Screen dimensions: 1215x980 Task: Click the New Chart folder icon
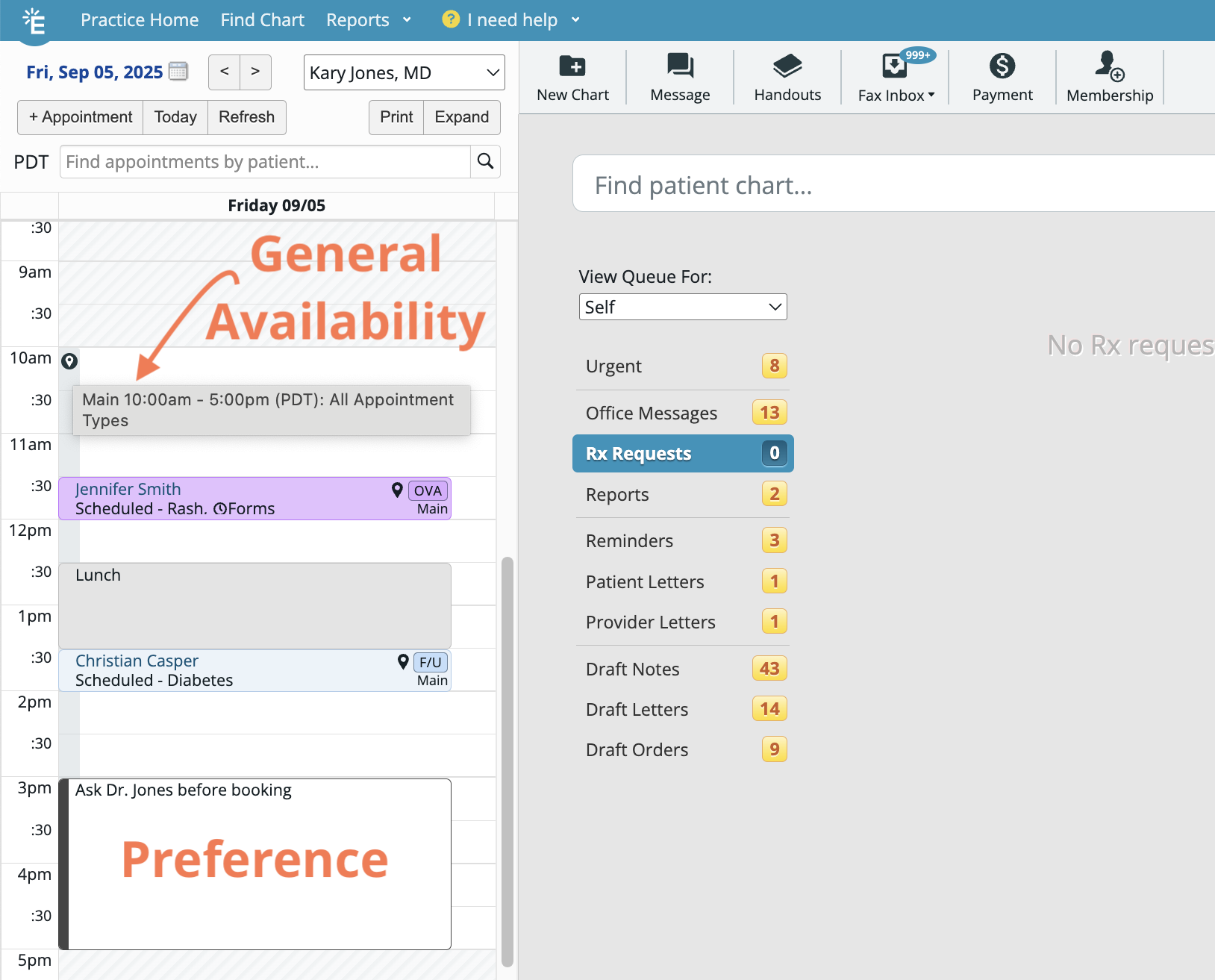click(572, 66)
